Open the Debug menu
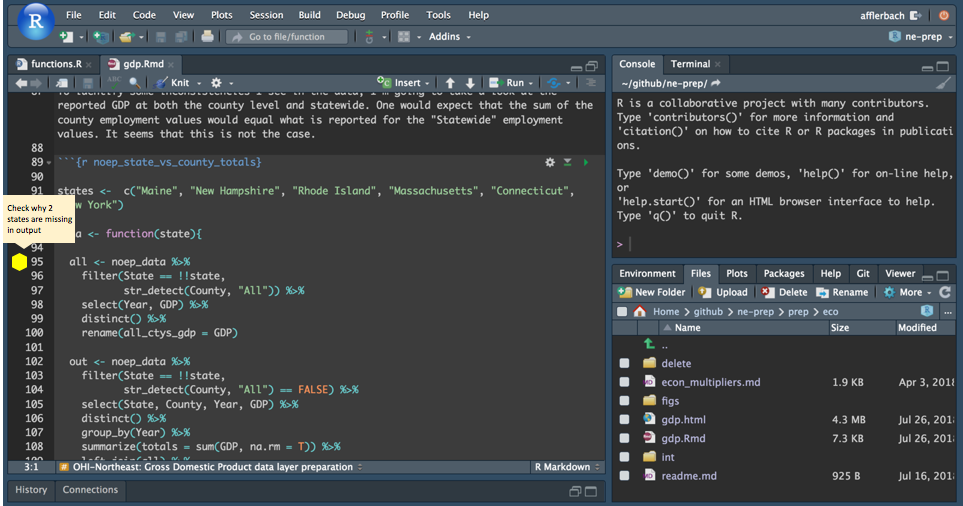This screenshot has width=963, height=506. pos(350,15)
